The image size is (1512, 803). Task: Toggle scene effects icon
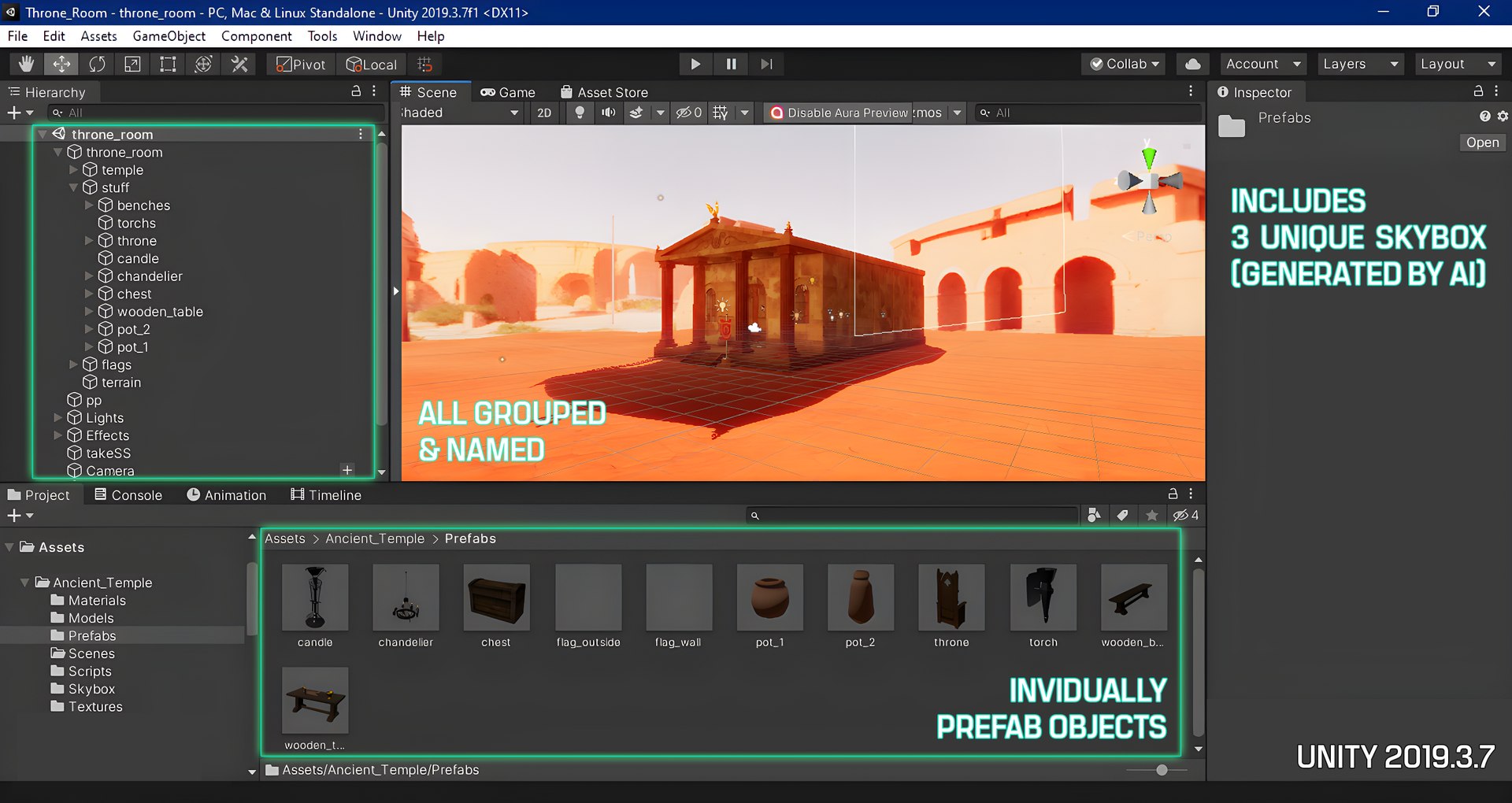point(636,113)
